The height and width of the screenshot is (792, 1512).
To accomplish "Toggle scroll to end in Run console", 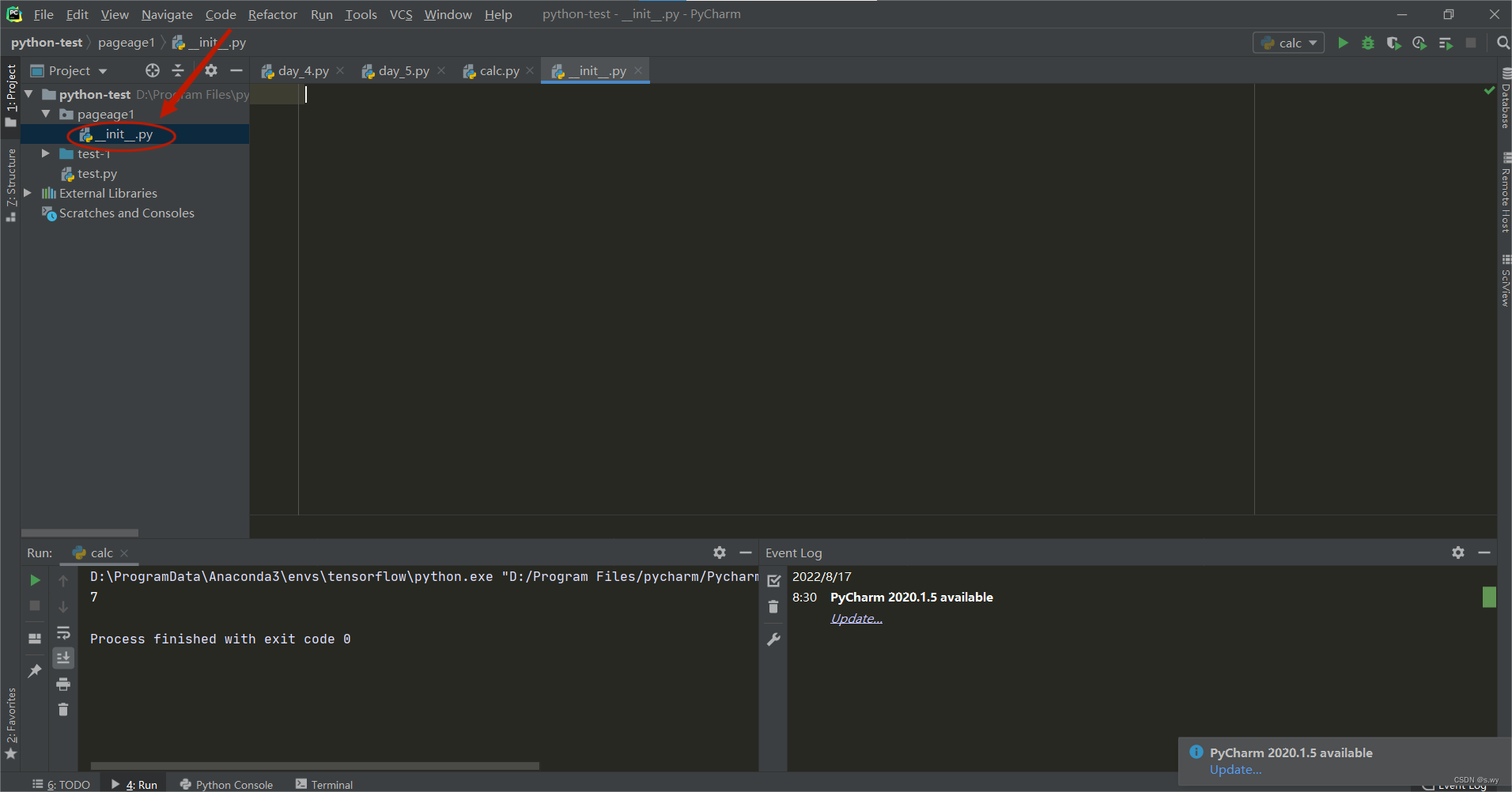I will coord(63,658).
